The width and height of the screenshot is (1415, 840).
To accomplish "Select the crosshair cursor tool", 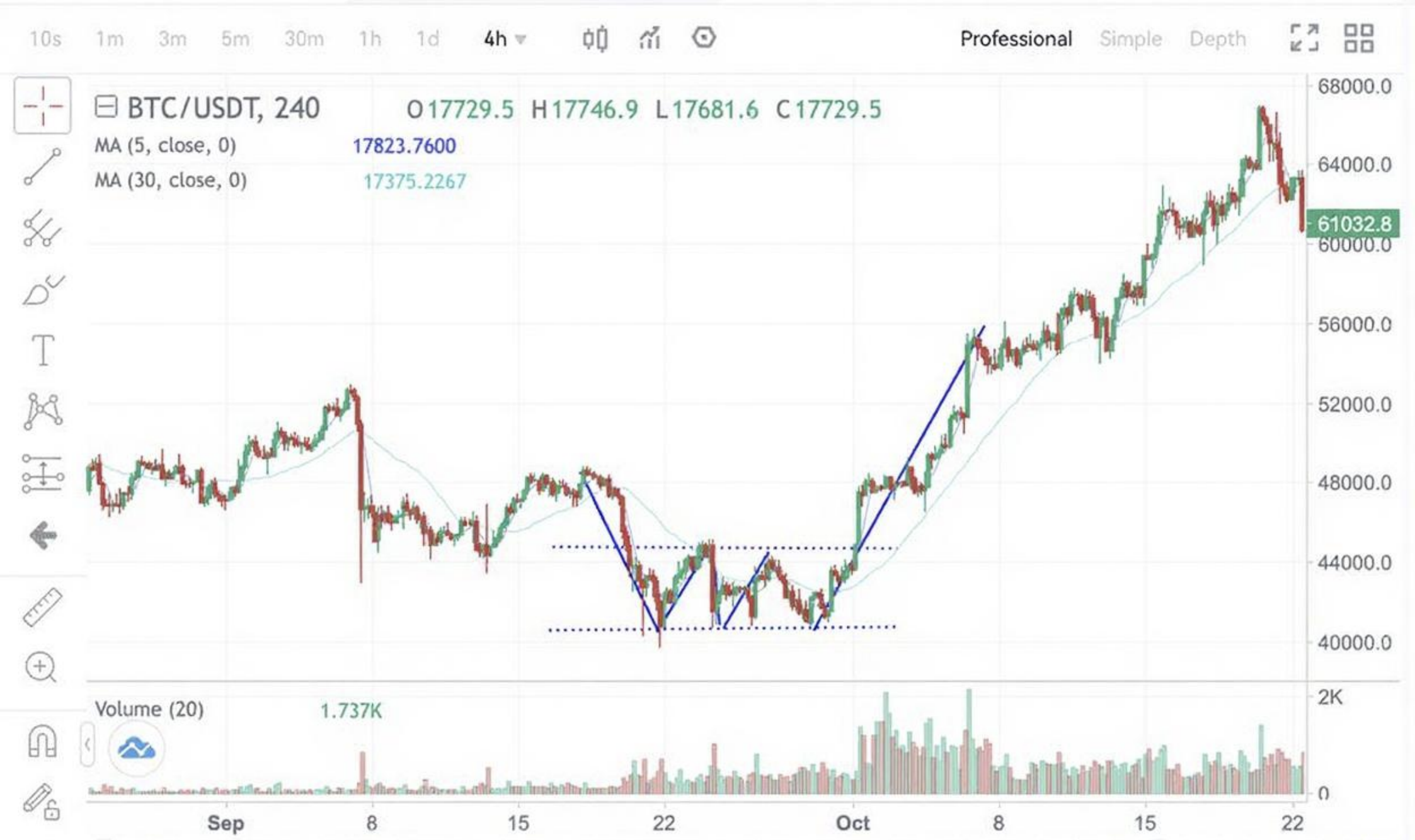I will tap(42, 106).
